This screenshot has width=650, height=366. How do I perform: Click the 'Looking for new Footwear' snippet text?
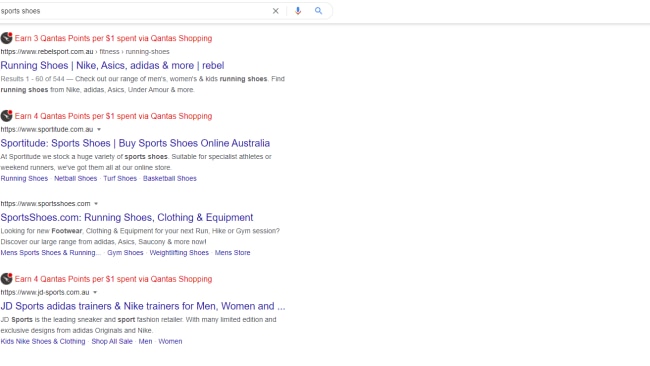coord(140,236)
